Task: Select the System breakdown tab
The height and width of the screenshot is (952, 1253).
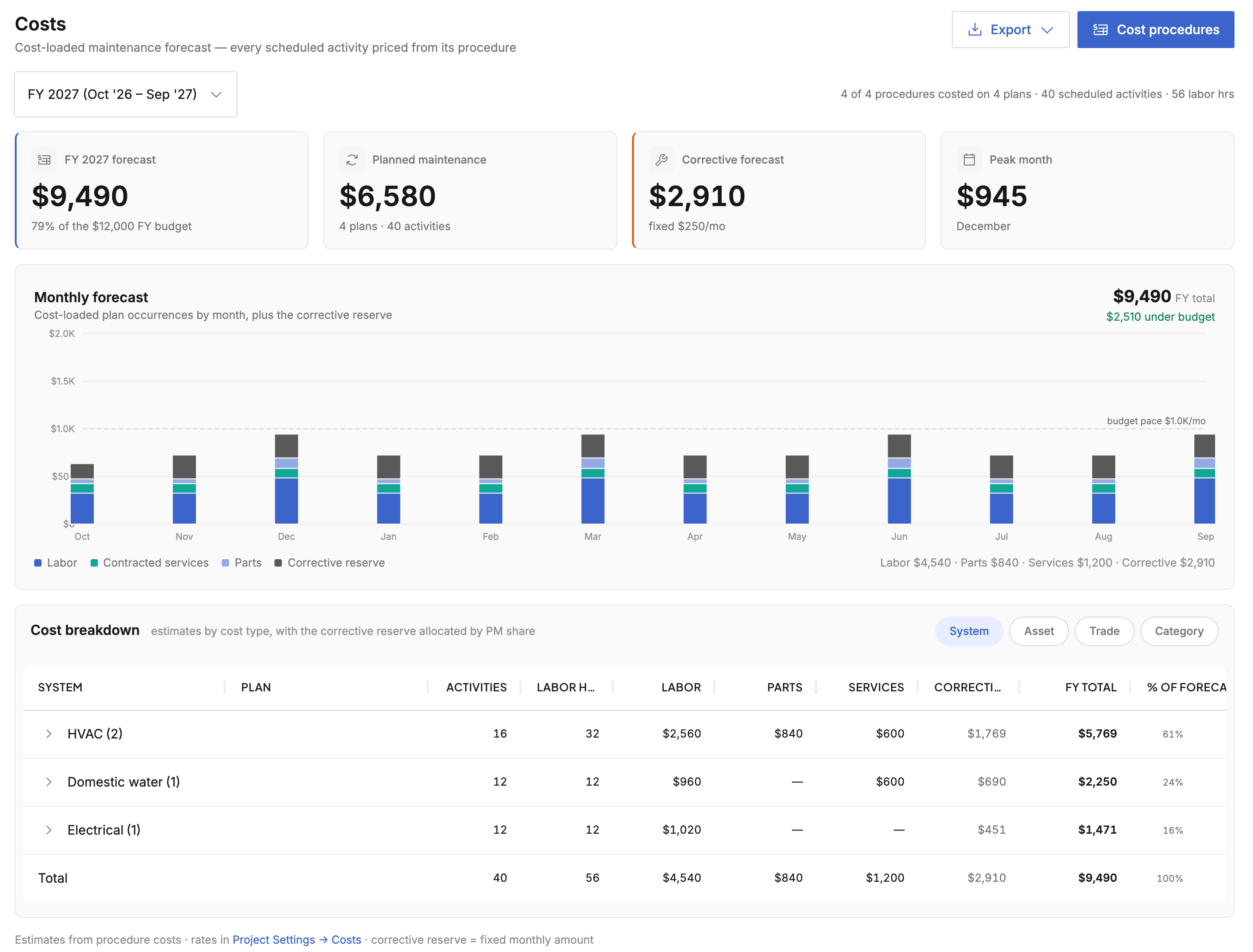Action: coord(969,631)
